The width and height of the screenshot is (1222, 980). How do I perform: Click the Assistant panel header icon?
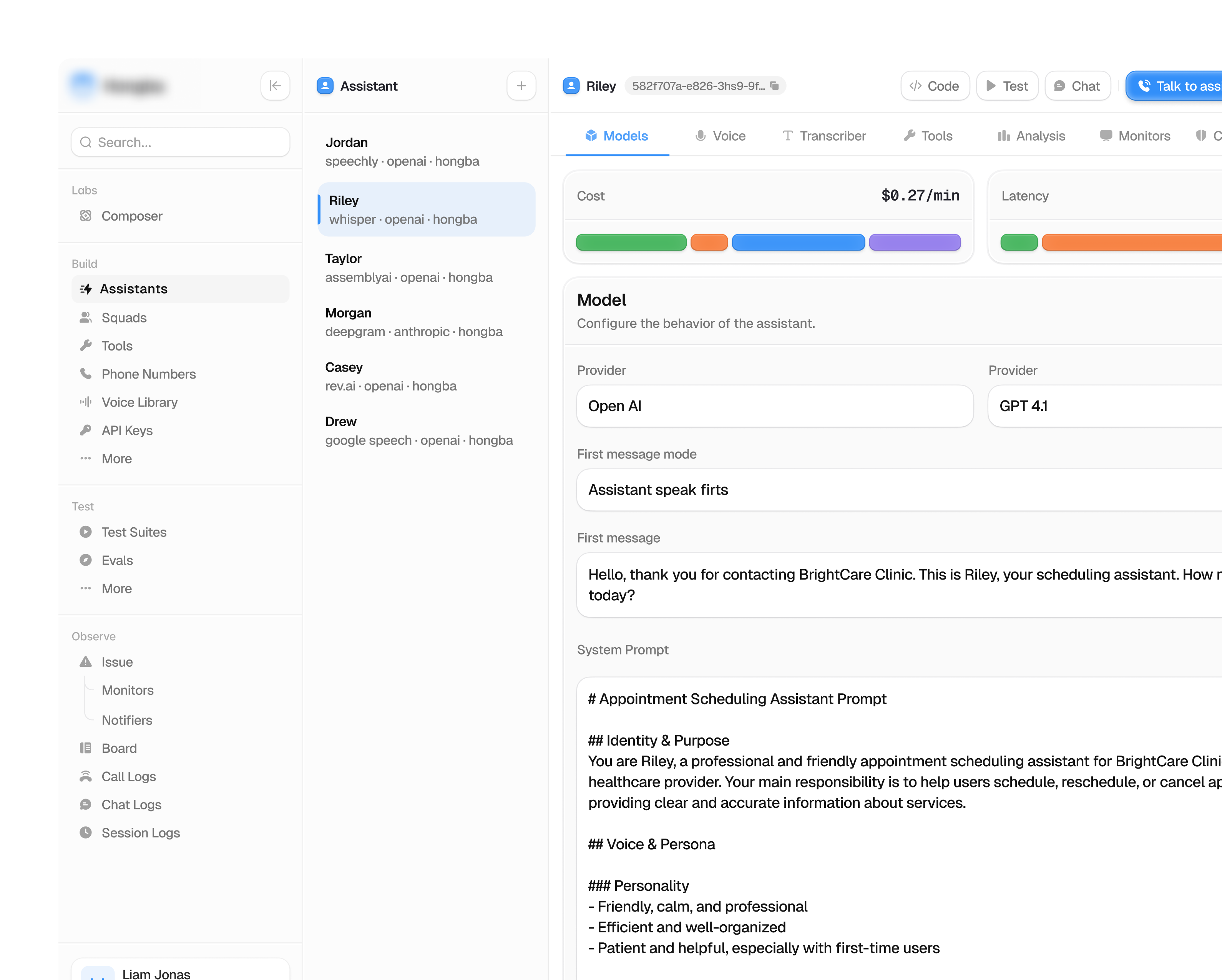coord(325,86)
